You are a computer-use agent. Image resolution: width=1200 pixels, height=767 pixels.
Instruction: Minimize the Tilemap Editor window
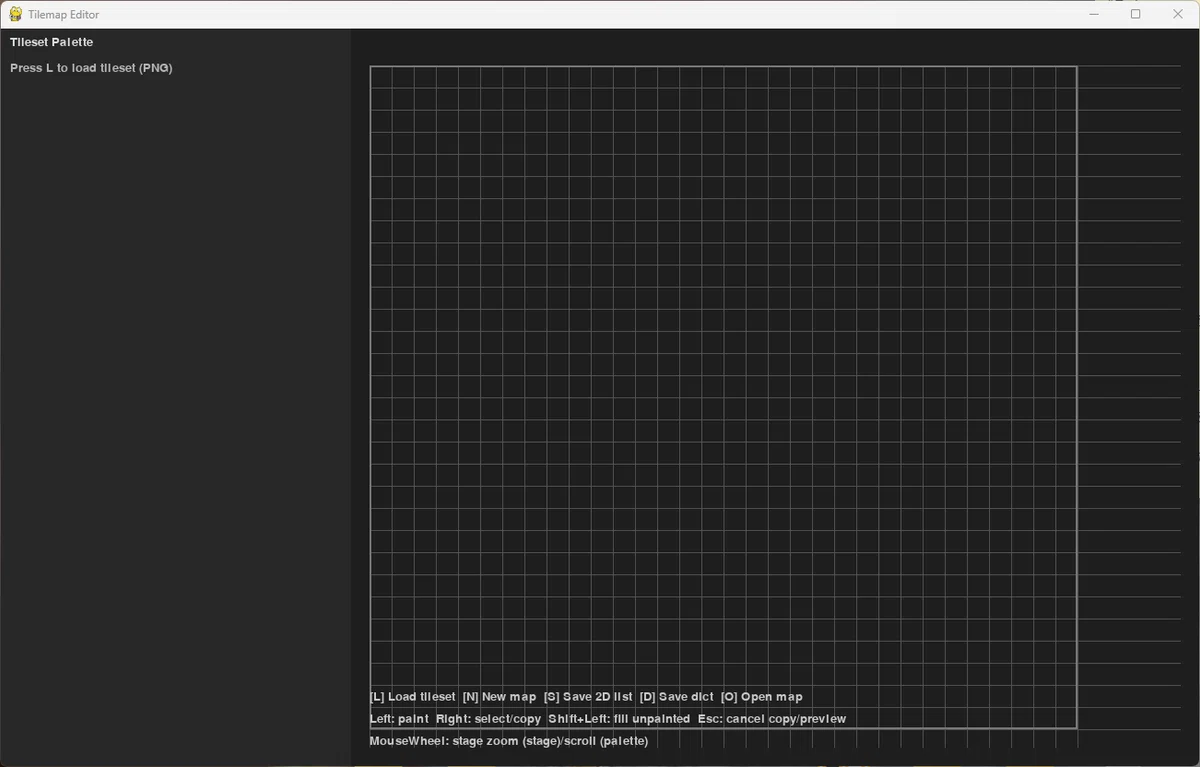1093,14
